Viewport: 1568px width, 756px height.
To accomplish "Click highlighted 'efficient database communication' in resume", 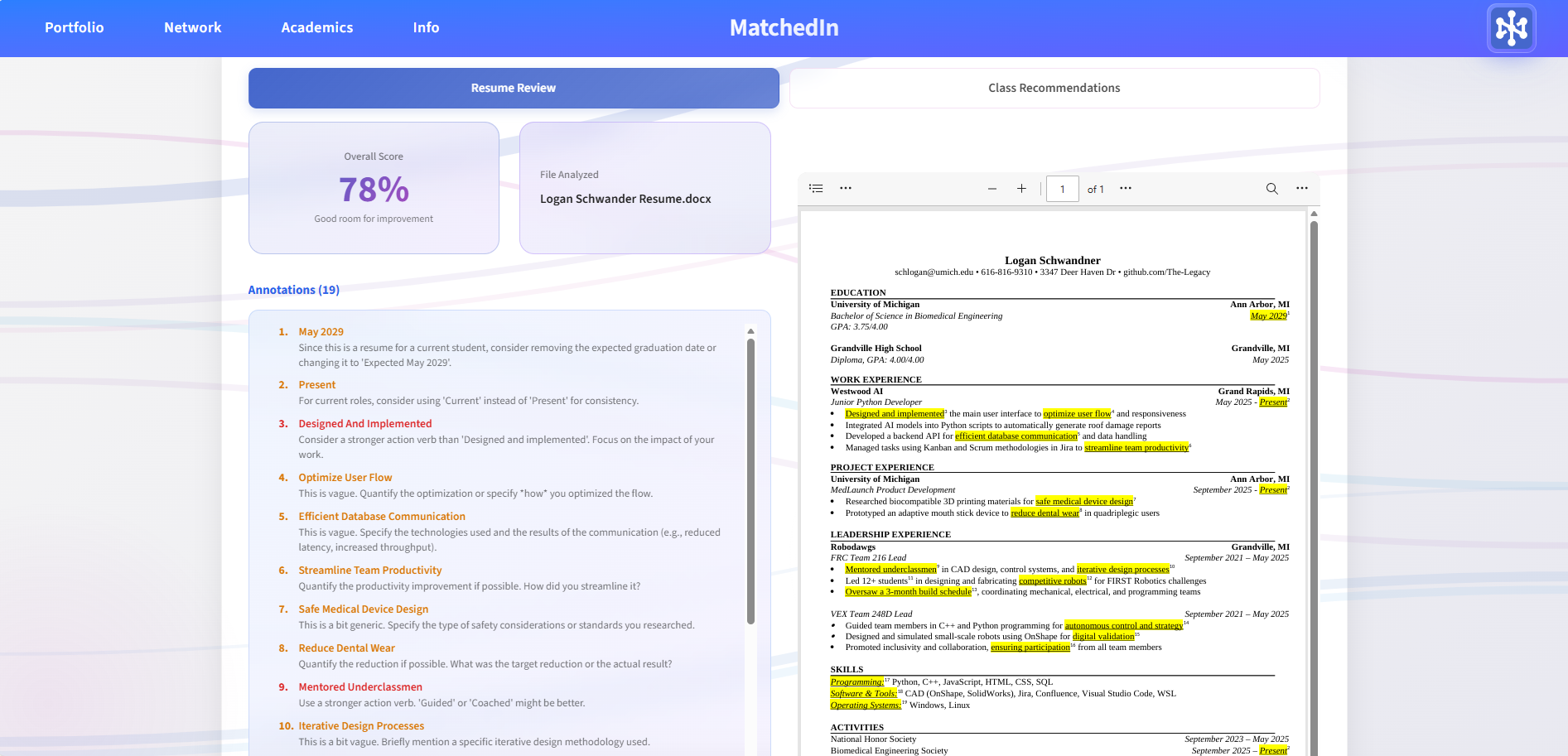I will pos(1016,436).
